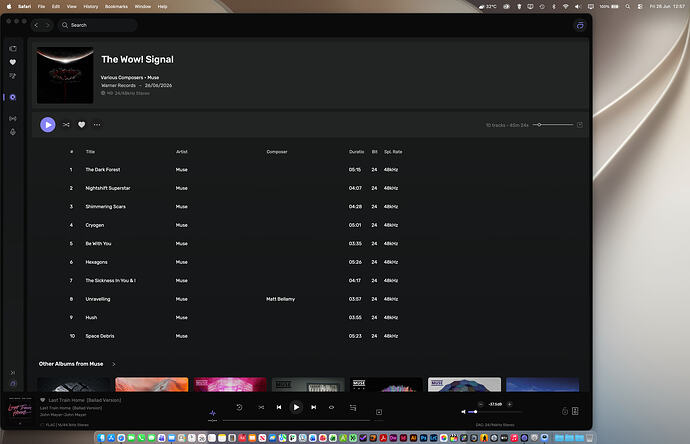Click the purple waveform icon in player

[x=213, y=413]
